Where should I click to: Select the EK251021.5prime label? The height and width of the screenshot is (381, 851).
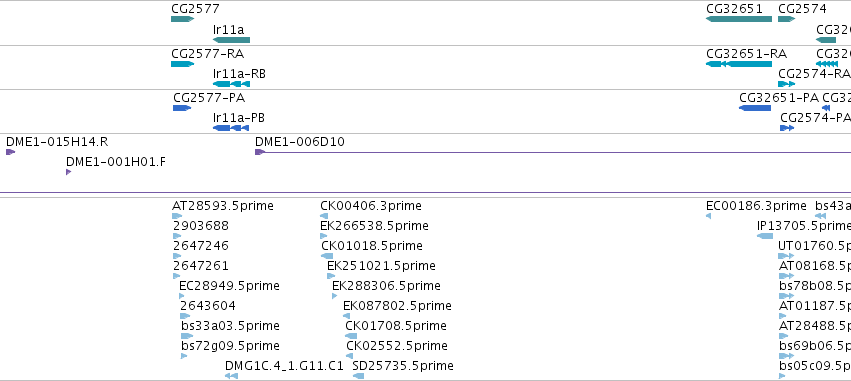(381, 266)
